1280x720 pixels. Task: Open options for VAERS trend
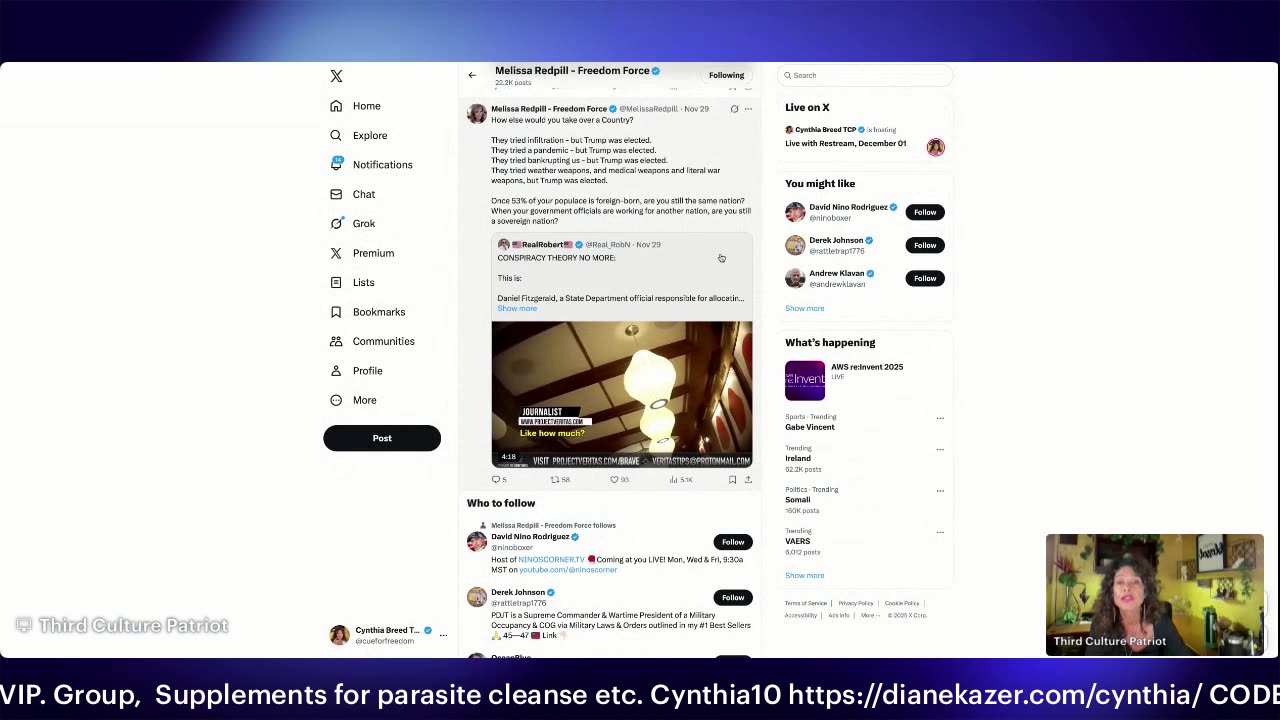coord(940,532)
